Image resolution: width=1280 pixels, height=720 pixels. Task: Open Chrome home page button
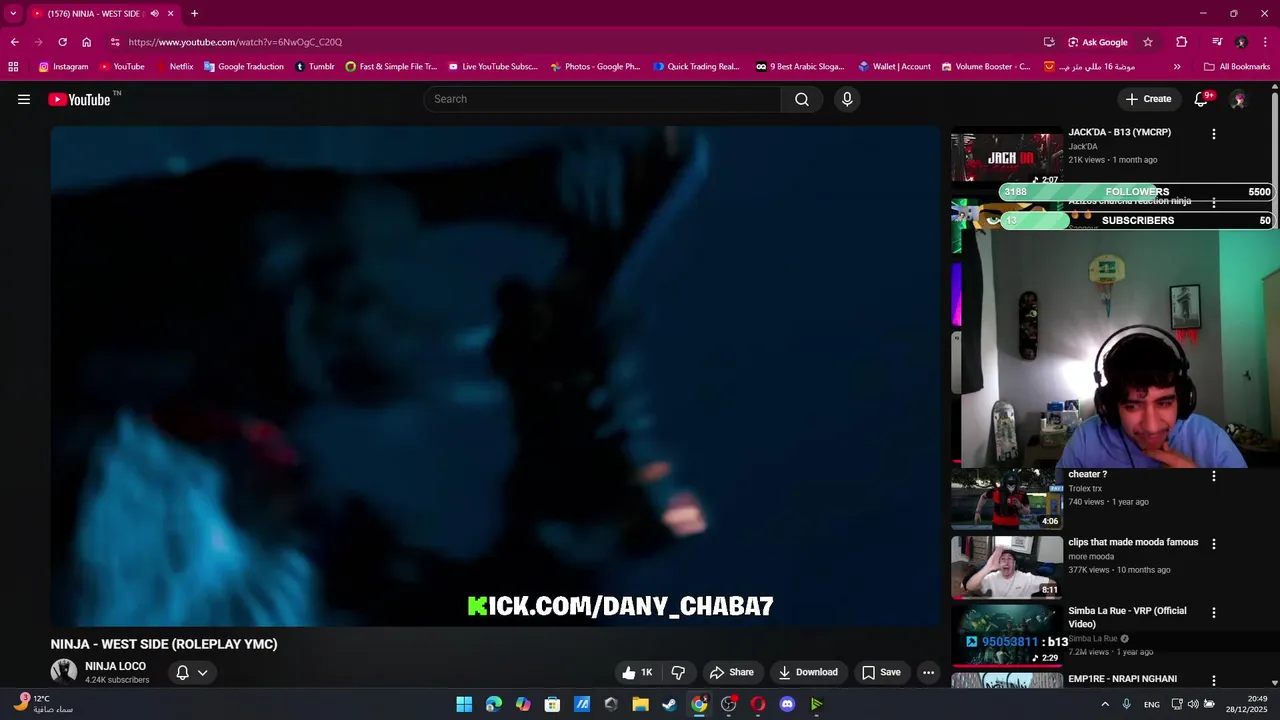pos(87,42)
